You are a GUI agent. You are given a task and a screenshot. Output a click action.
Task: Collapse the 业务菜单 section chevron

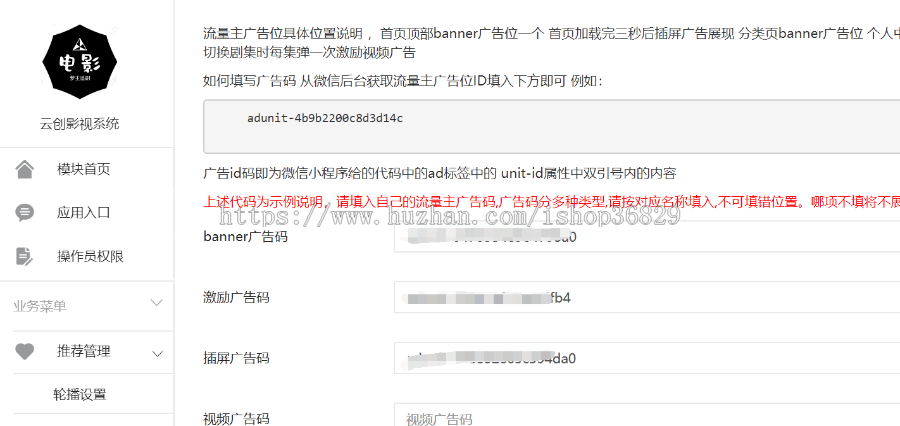coord(157,304)
